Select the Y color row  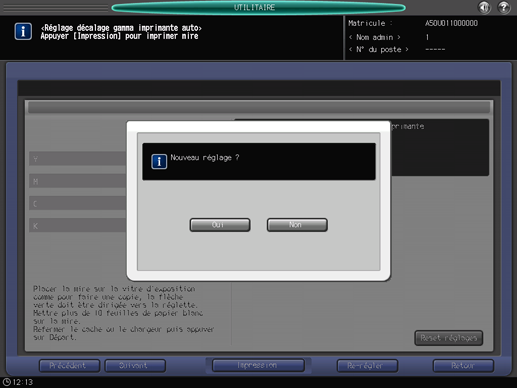78,159
